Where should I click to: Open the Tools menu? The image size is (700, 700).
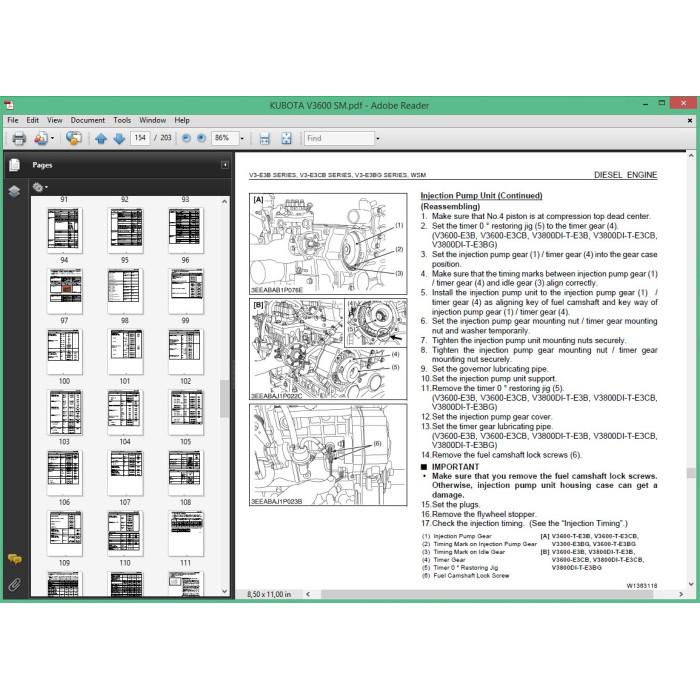click(122, 120)
